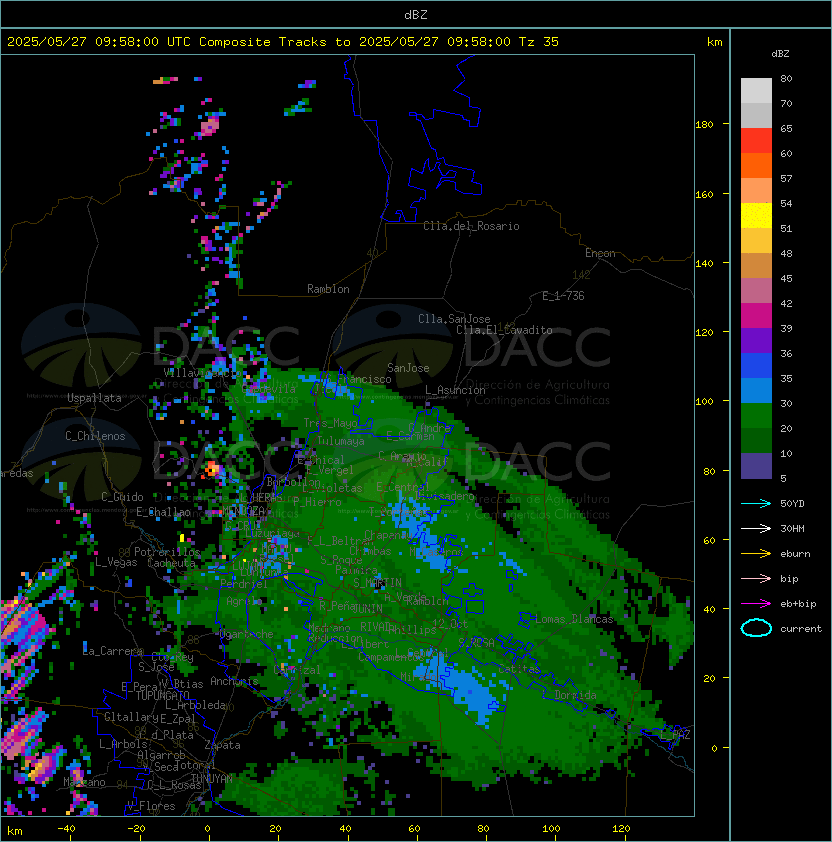The image size is (832, 842).
Task: Click the 'Uspallata' place label
Action: point(94,398)
